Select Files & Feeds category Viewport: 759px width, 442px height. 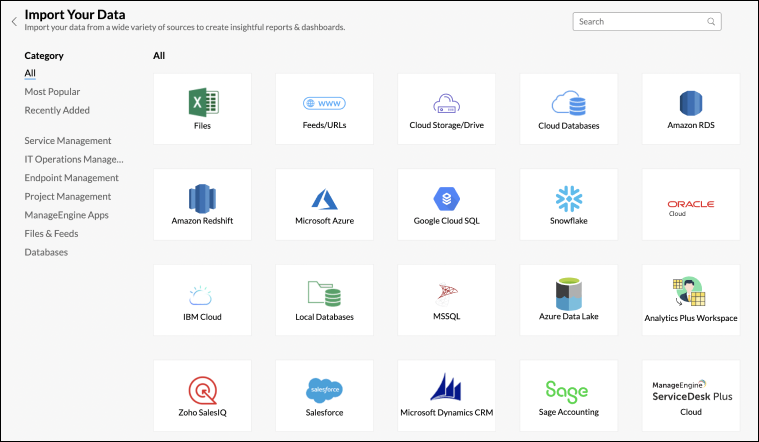click(x=51, y=234)
